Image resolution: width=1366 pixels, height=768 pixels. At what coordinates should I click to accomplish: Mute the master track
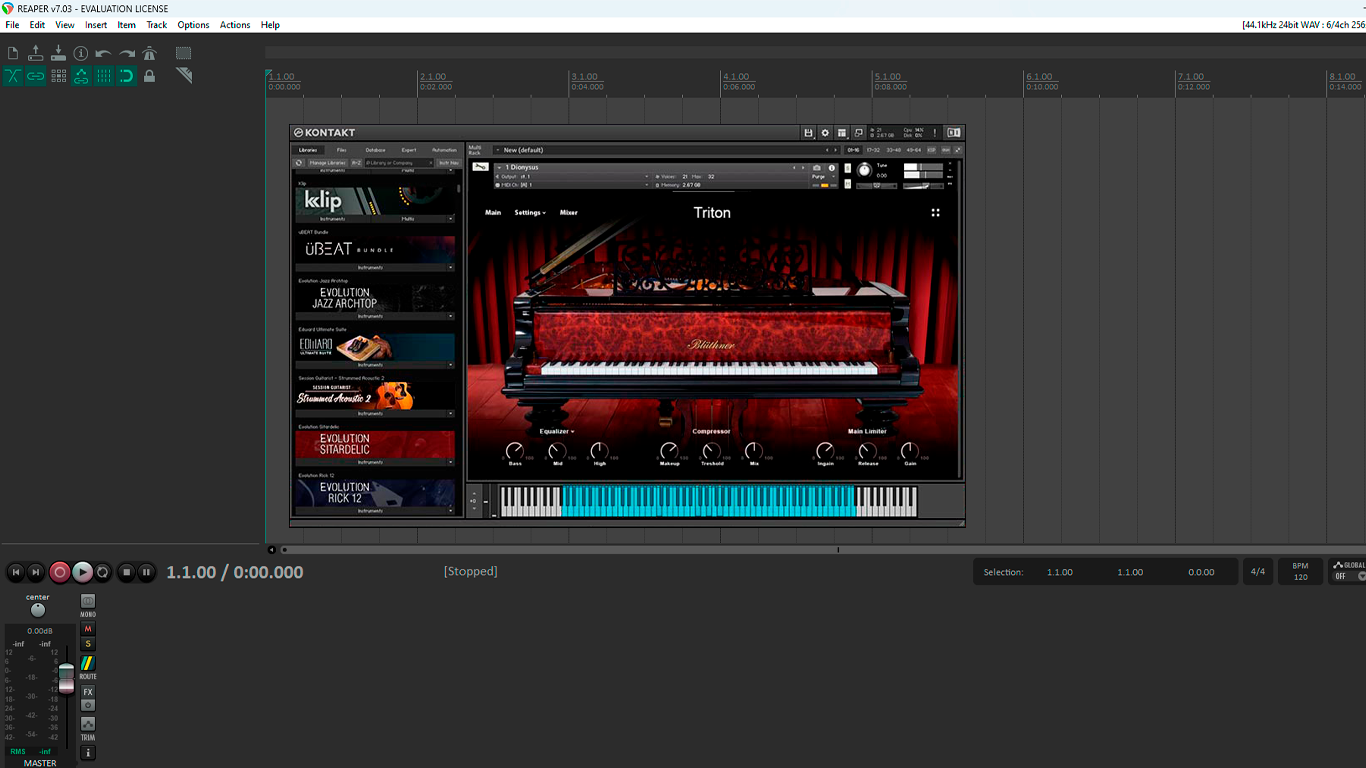pyautogui.click(x=88, y=629)
